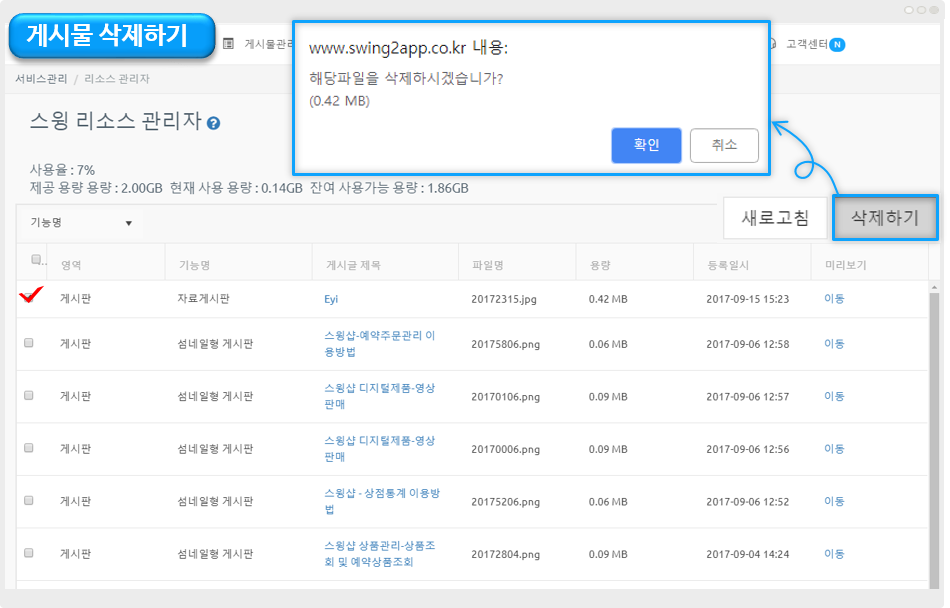
Task: Select the checkbox for file 20170106.png
Action: pyautogui.click(x=29, y=396)
